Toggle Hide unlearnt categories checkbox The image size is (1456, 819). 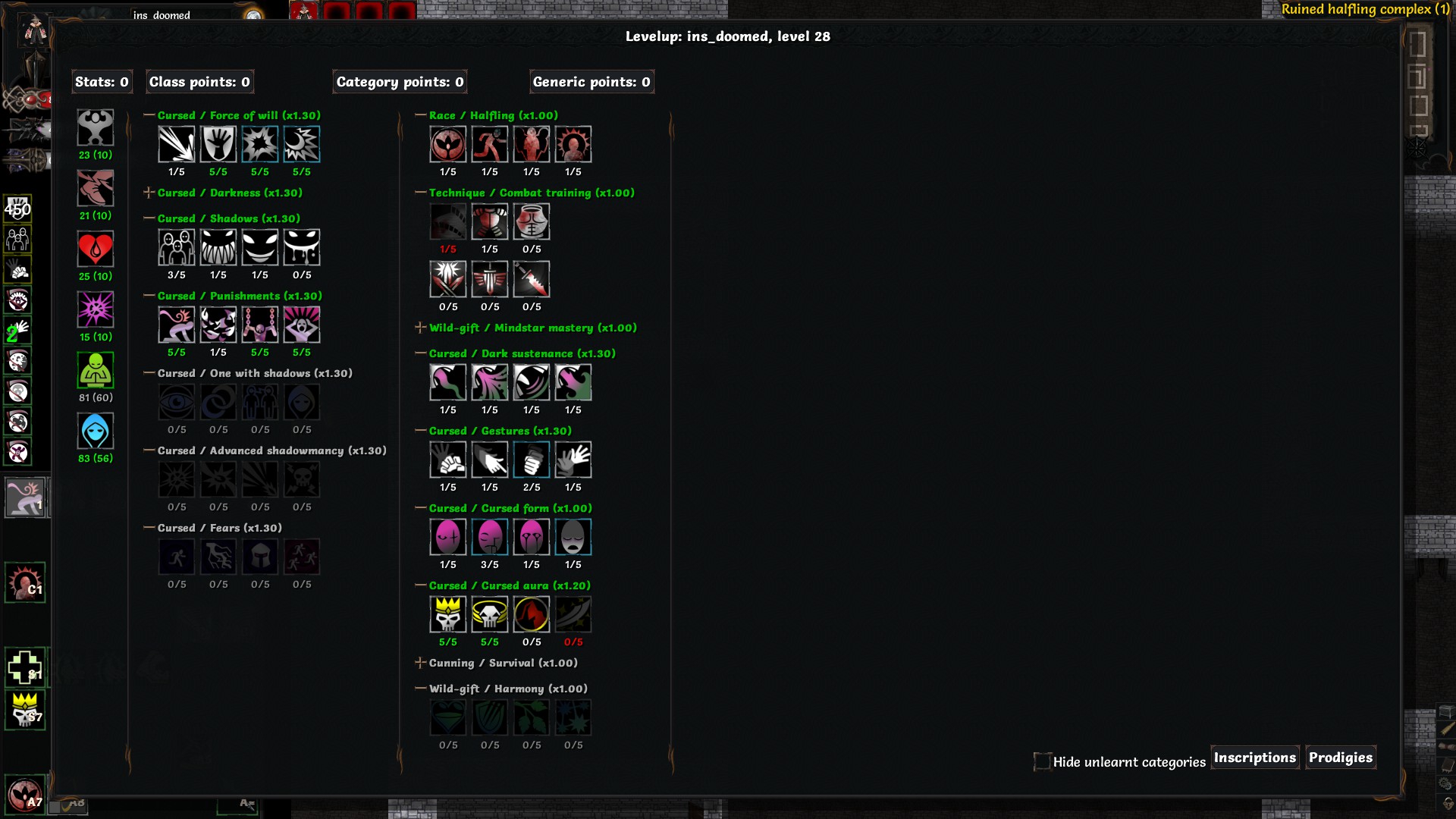coord(1043,761)
